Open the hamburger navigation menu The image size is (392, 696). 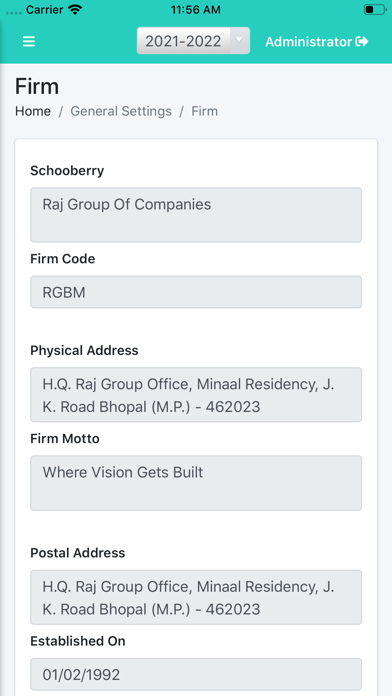[29, 41]
